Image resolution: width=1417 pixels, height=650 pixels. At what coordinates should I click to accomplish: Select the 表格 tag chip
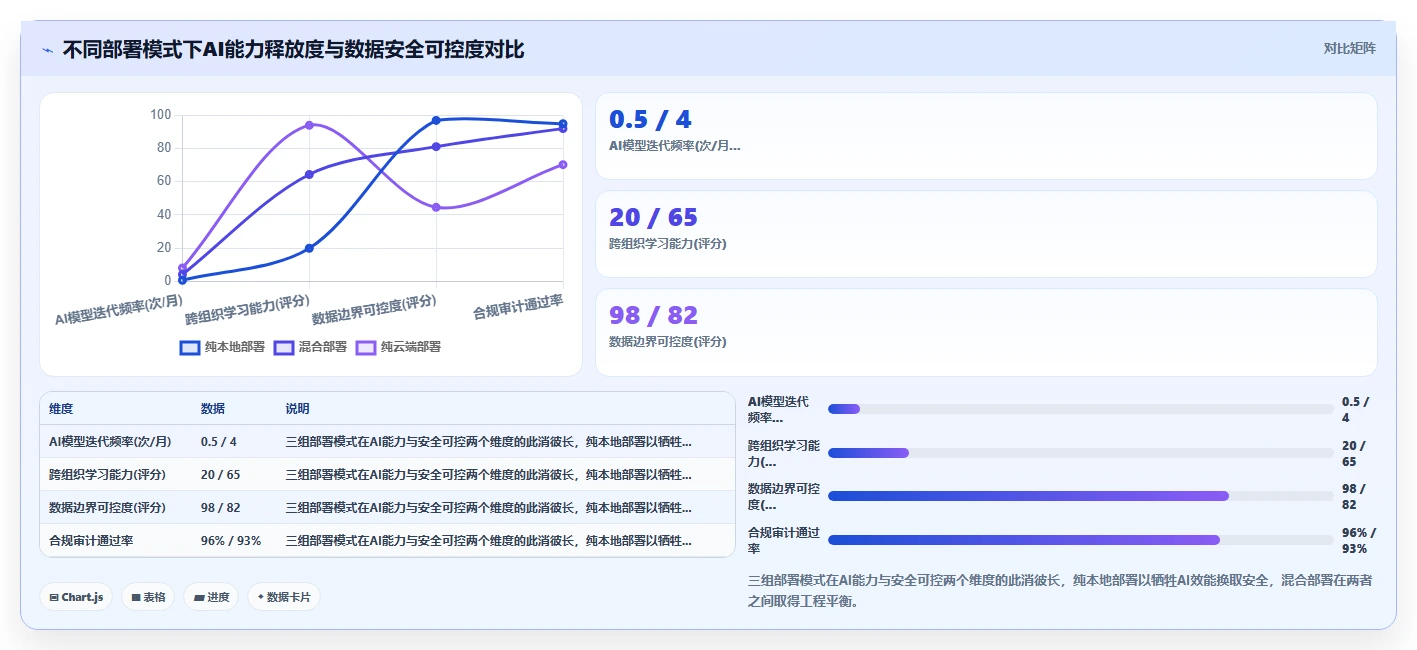(148, 597)
